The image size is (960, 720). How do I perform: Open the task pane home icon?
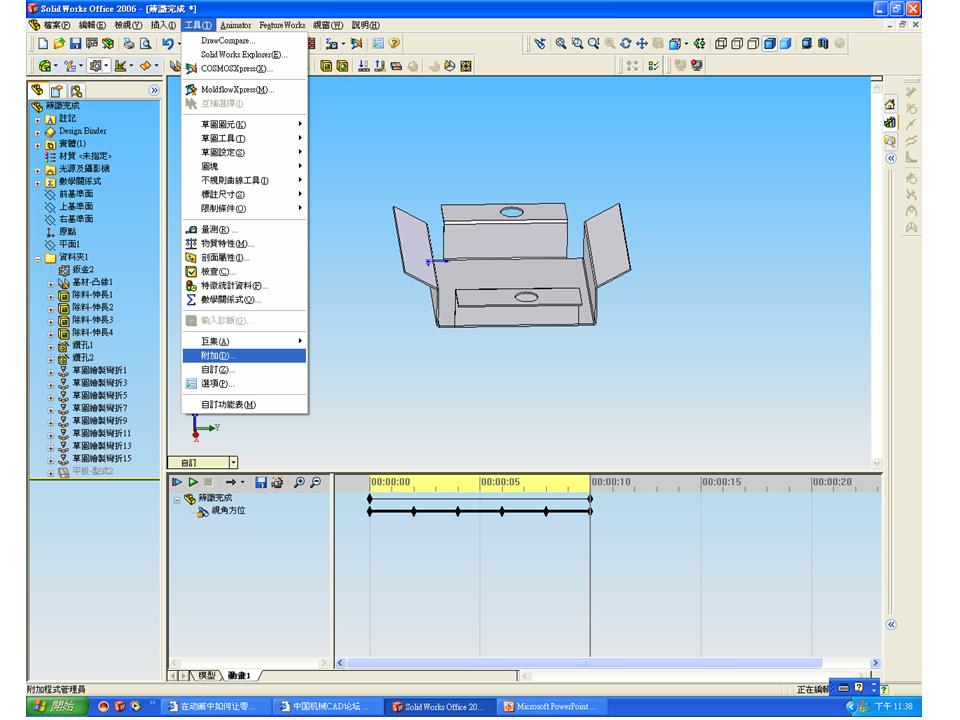(890, 105)
